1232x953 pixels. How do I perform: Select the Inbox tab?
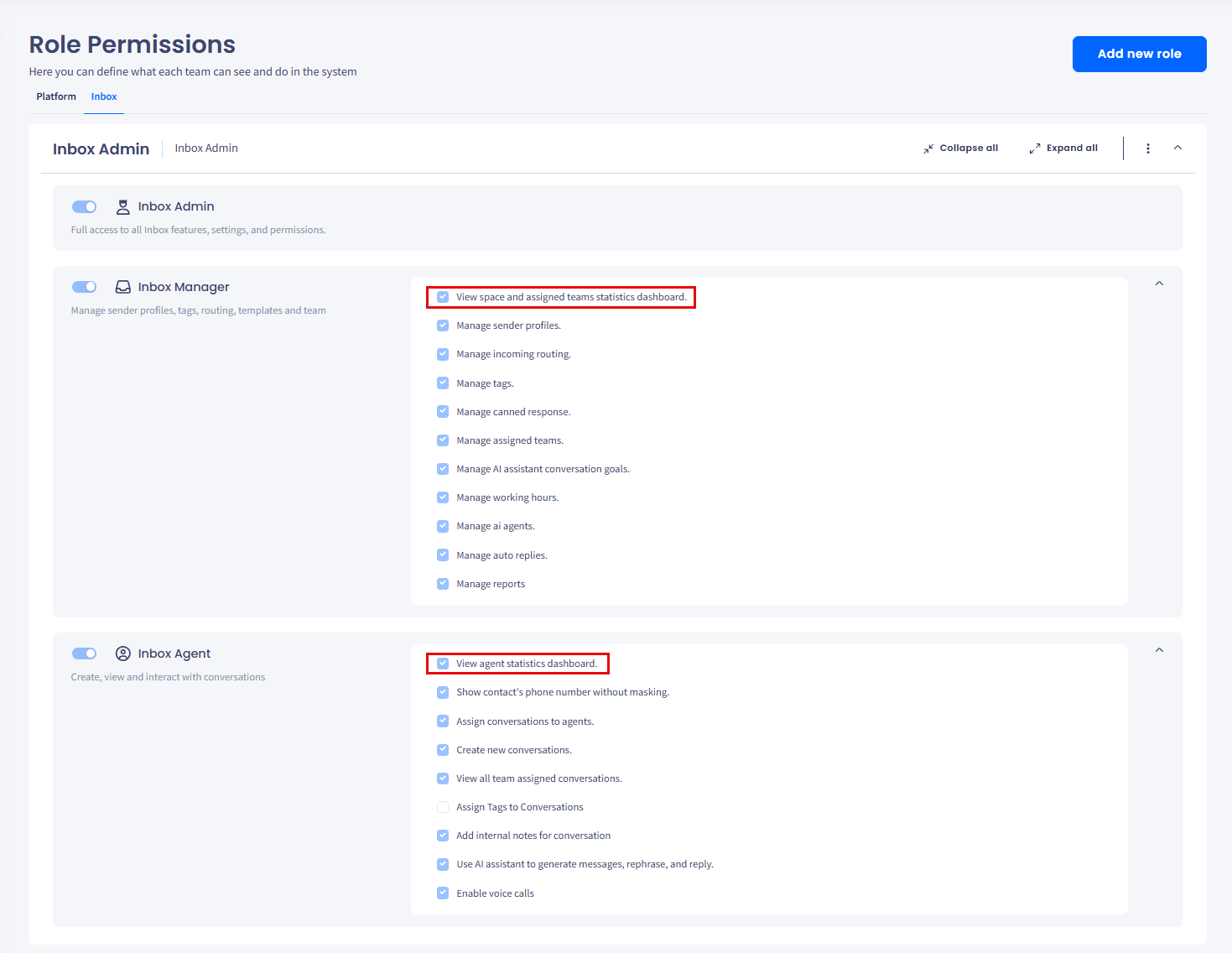point(104,96)
